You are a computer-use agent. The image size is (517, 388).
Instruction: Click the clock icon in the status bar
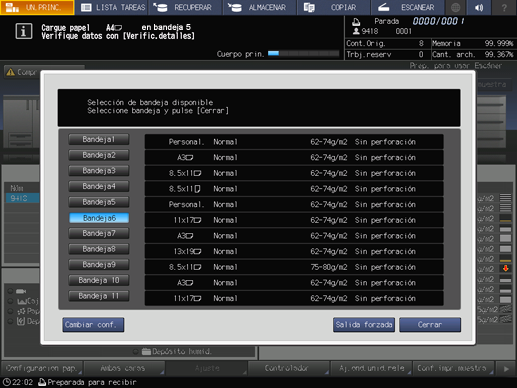click(x=6, y=382)
